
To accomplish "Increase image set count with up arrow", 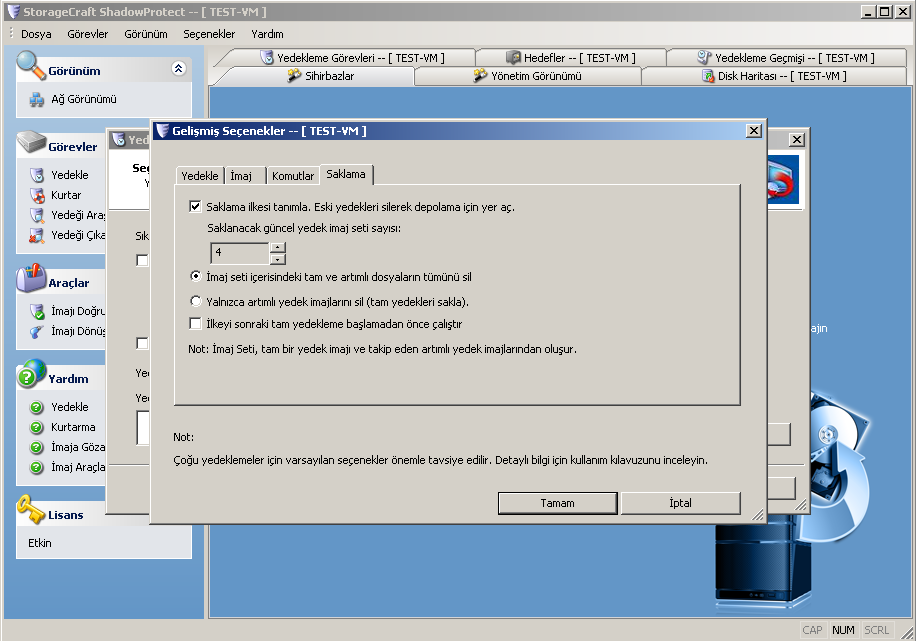I will (278, 247).
